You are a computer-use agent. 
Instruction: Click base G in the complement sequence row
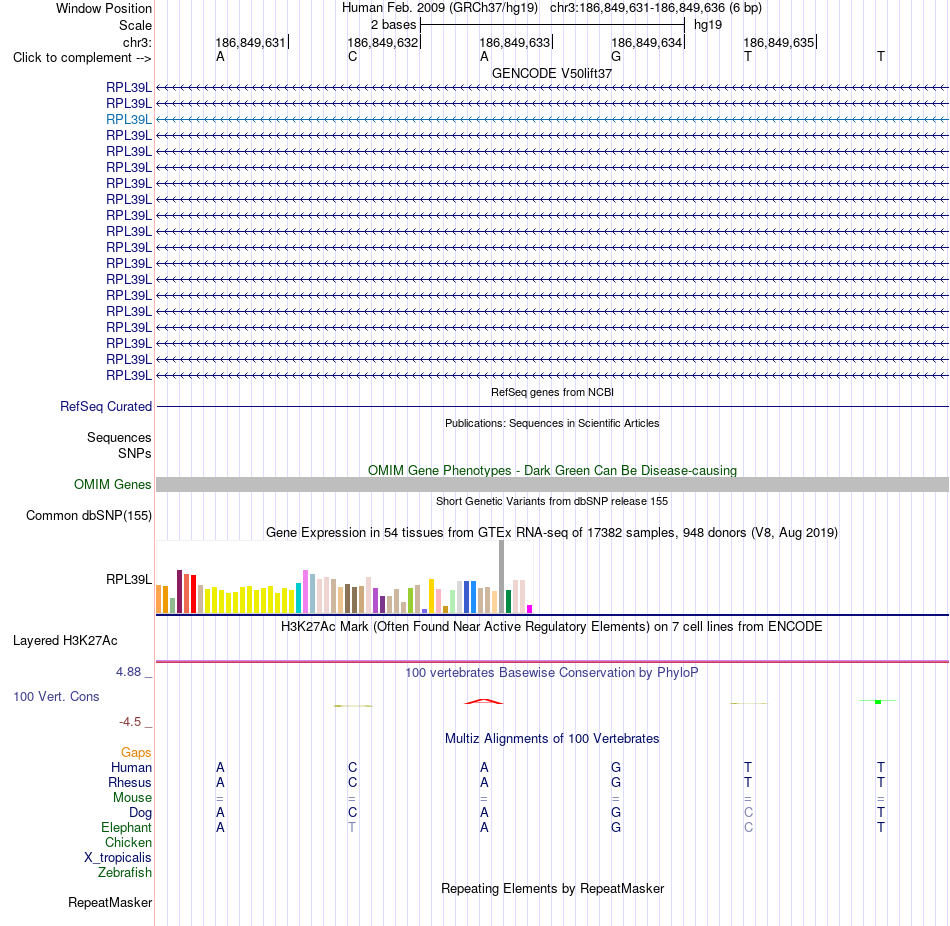(x=616, y=56)
